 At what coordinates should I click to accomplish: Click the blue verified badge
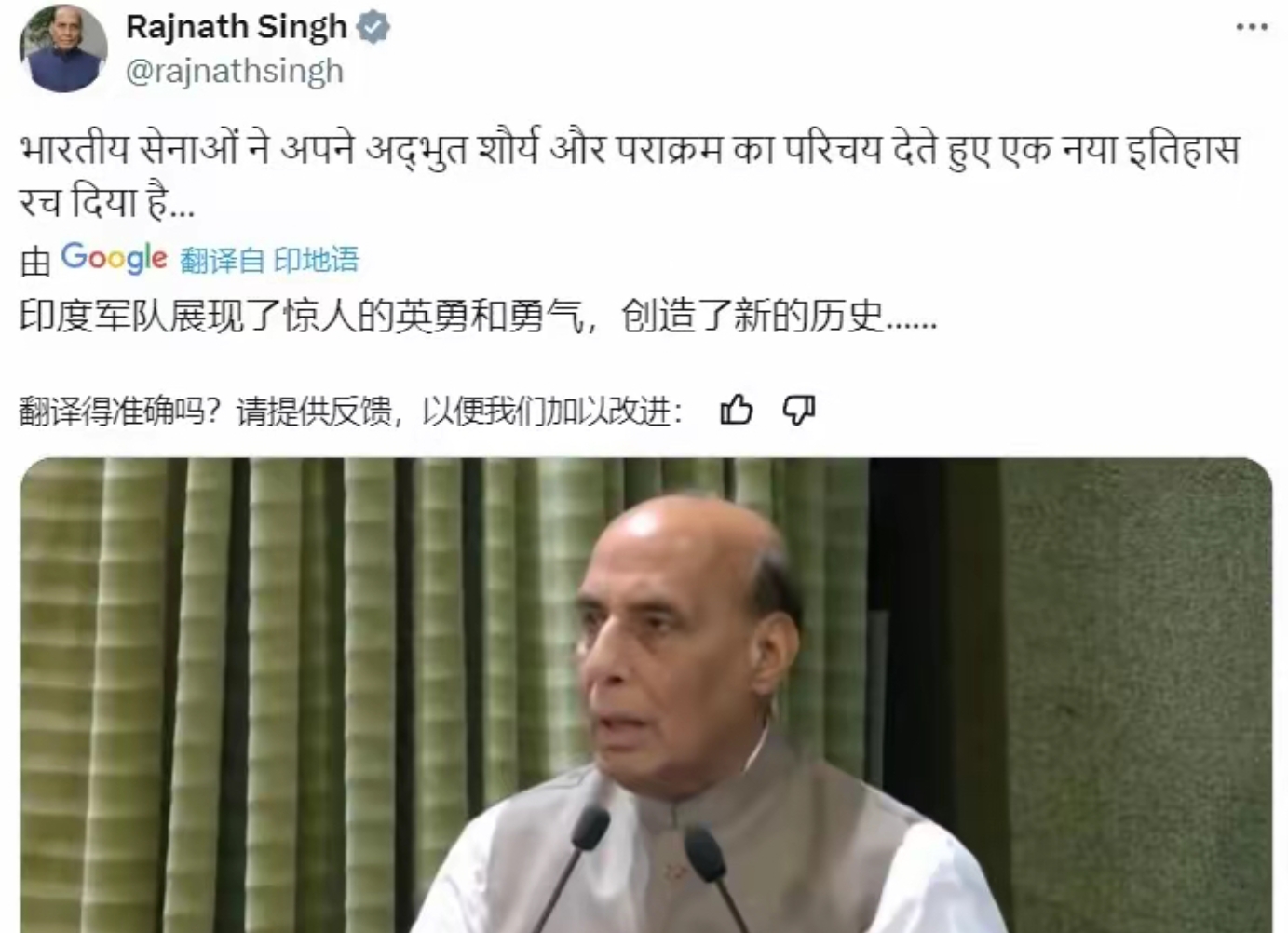(x=373, y=28)
